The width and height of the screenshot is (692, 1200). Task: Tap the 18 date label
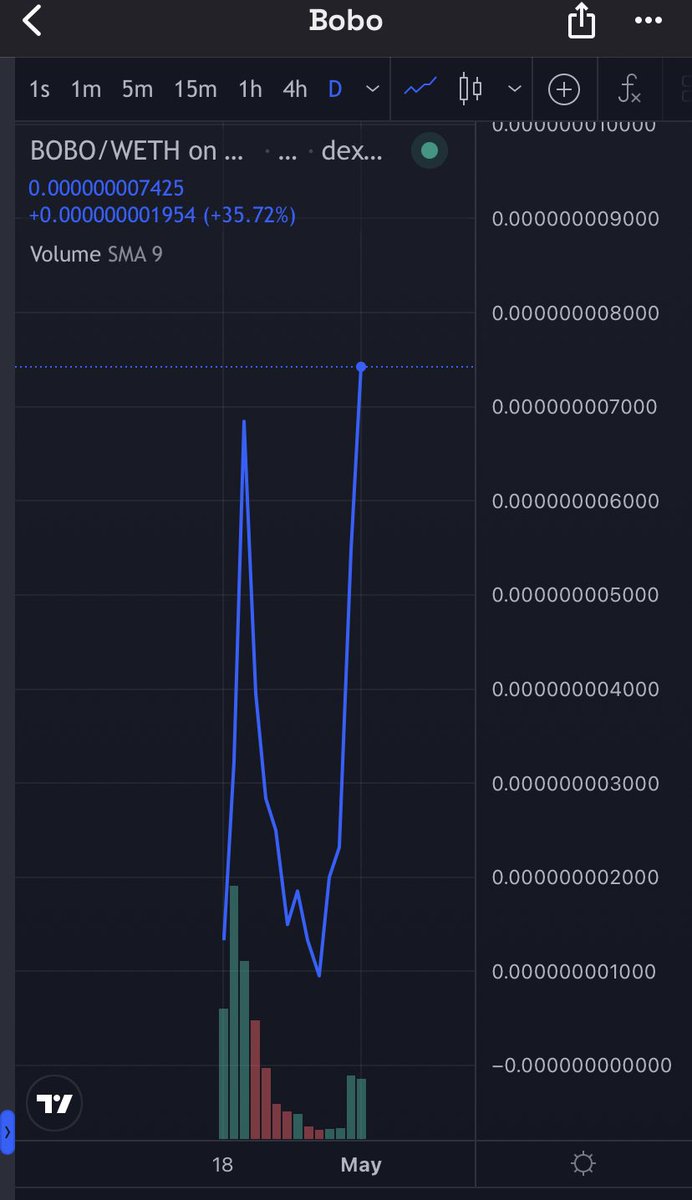[223, 1165]
